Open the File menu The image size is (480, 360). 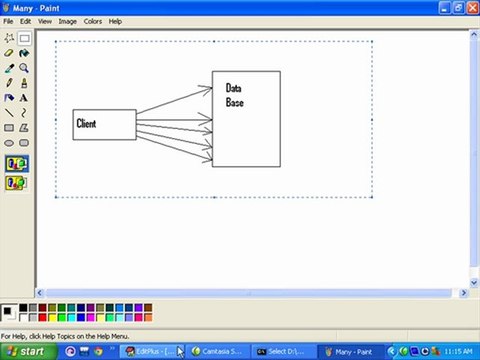(8, 22)
